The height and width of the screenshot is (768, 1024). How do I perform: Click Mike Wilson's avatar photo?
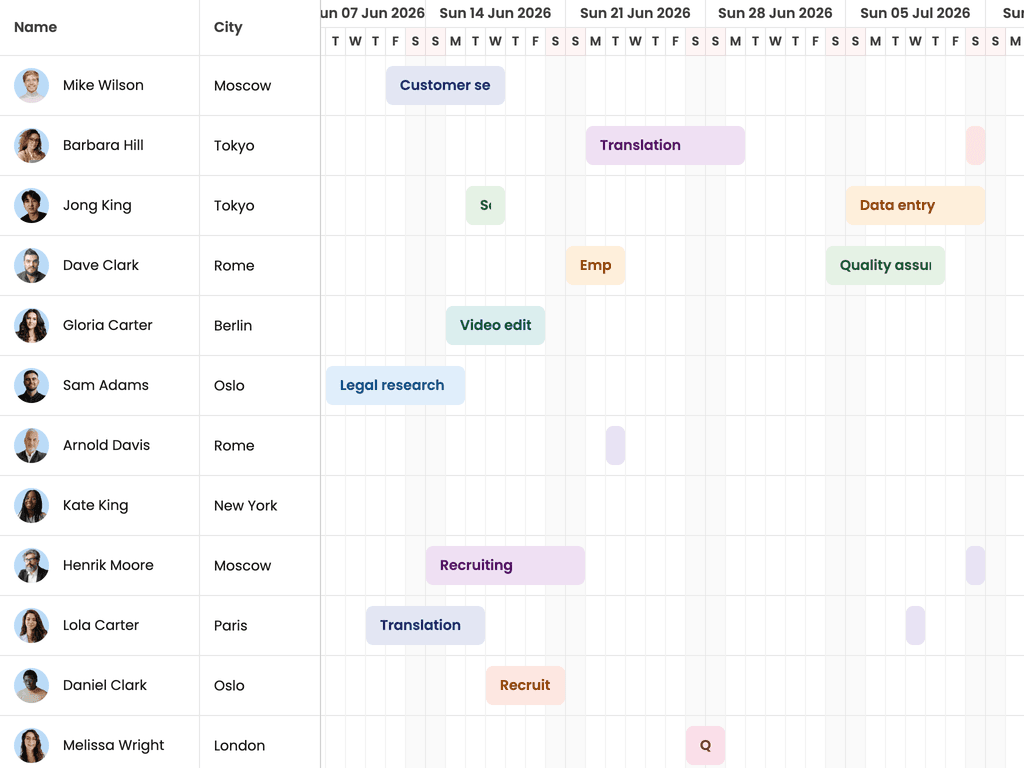[31, 86]
